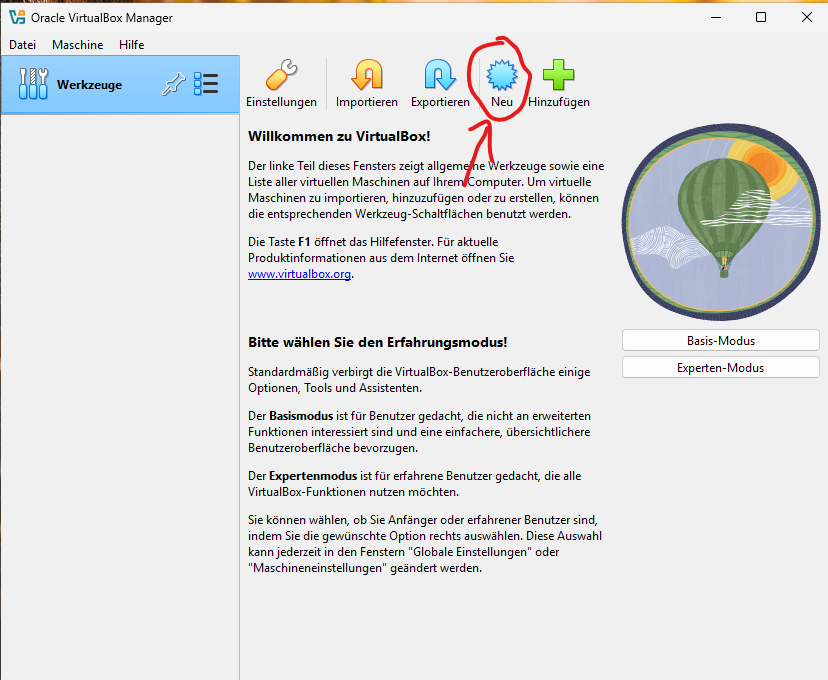Viewport: 828px width, 680px height.
Task: Click the green Hinzufügen plus icon
Action: point(559,75)
